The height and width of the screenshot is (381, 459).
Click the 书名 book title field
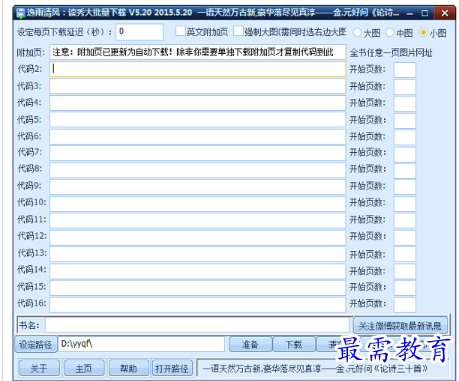point(197,325)
